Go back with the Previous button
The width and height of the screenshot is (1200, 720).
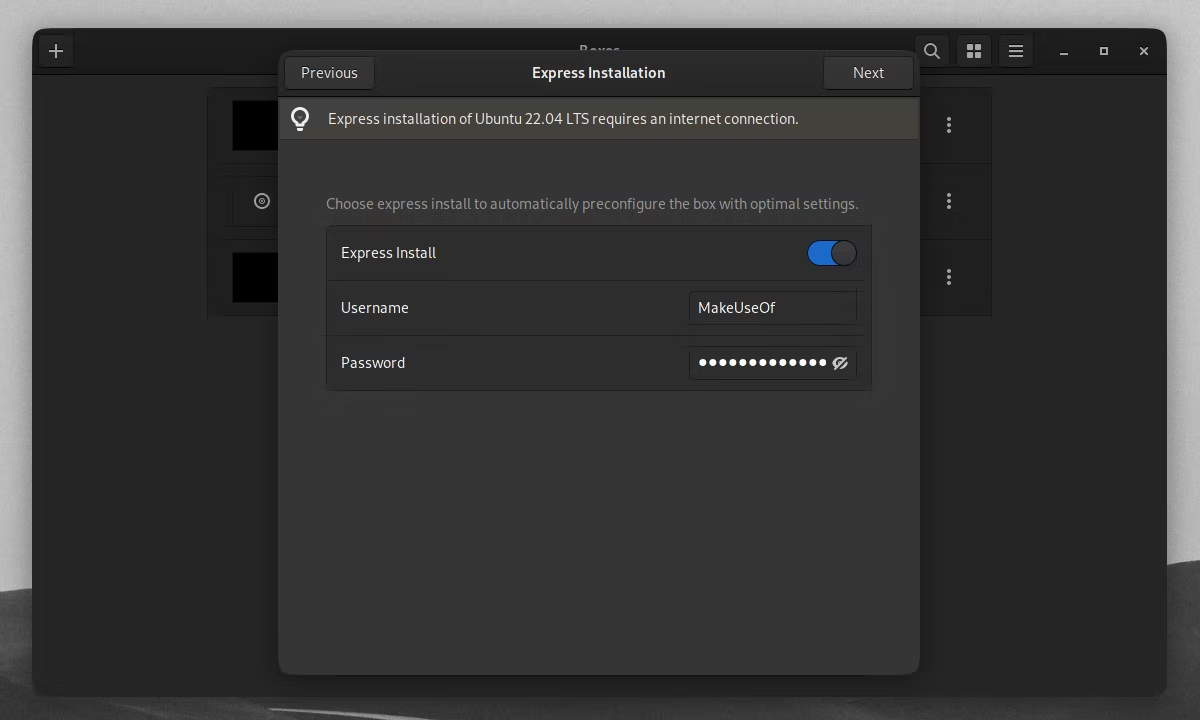pos(329,73)
